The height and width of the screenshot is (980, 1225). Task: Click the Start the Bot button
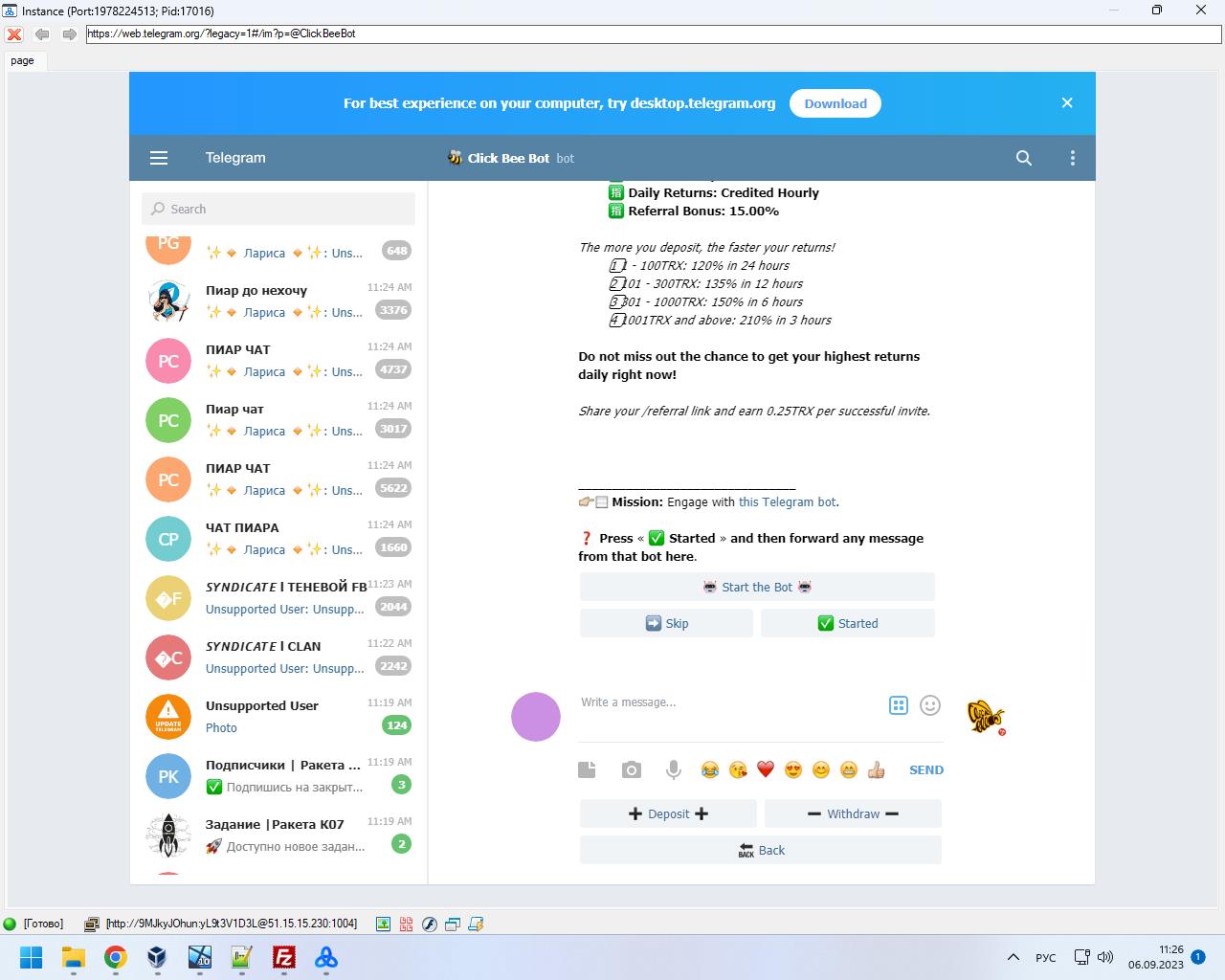tap(757, 587)
